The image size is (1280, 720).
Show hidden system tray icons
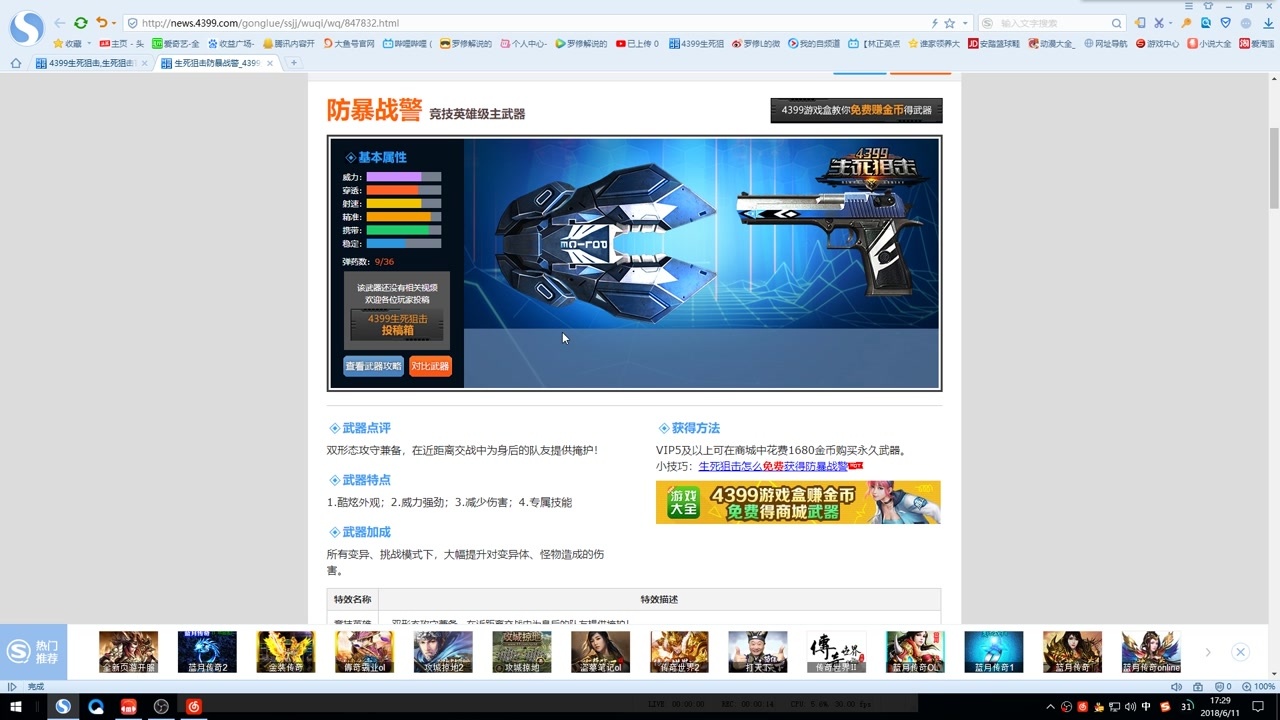tap(1052, 706)
